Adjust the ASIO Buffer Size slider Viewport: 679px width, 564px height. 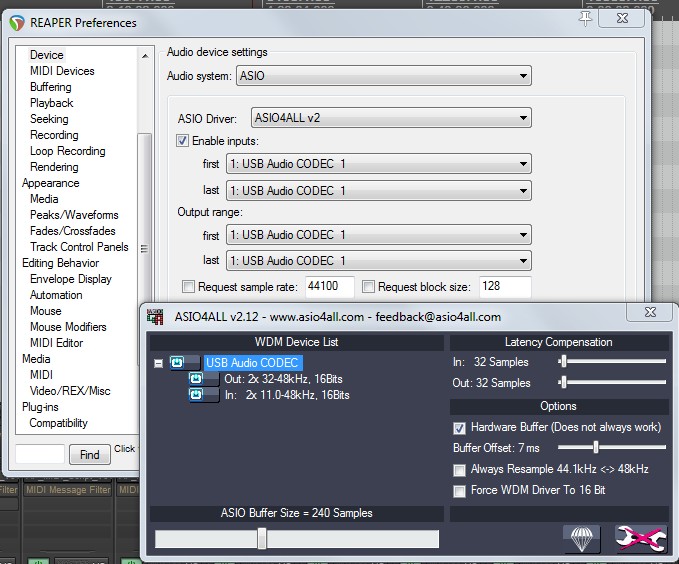tap(262, 539)
